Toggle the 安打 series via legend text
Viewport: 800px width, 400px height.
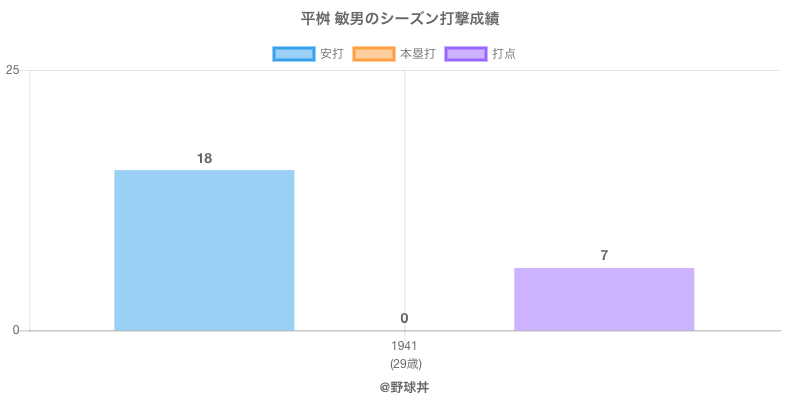[x=331, y=54]
